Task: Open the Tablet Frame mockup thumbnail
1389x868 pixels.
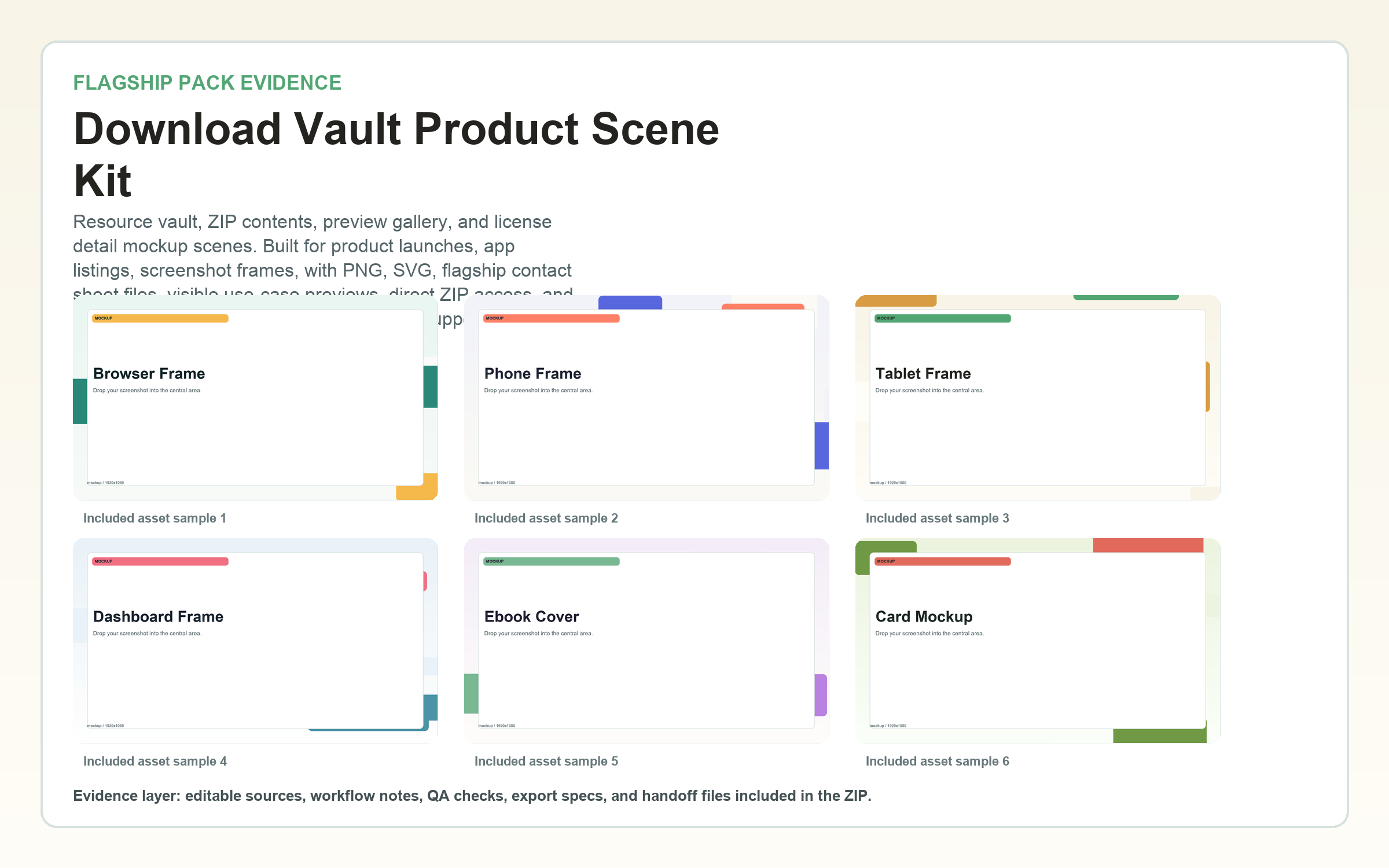Action: [1038, 398]
